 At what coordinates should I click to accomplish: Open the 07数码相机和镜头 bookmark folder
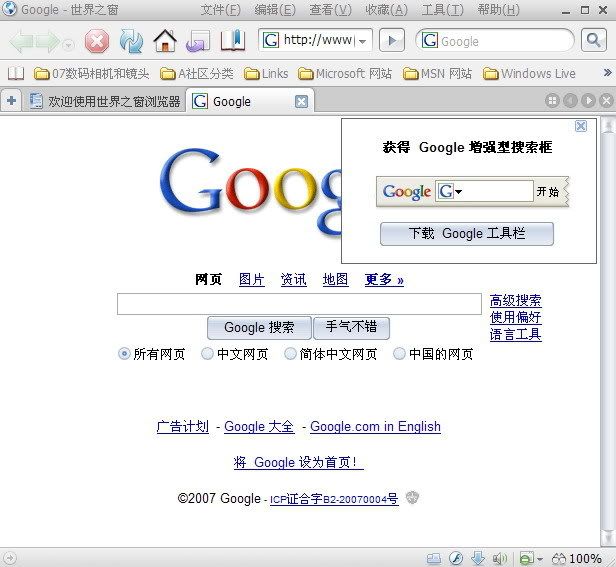[91, 73]
